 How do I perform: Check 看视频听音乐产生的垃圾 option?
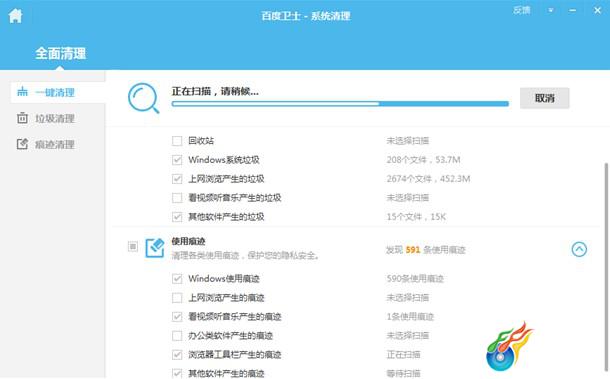coord(177,198)
